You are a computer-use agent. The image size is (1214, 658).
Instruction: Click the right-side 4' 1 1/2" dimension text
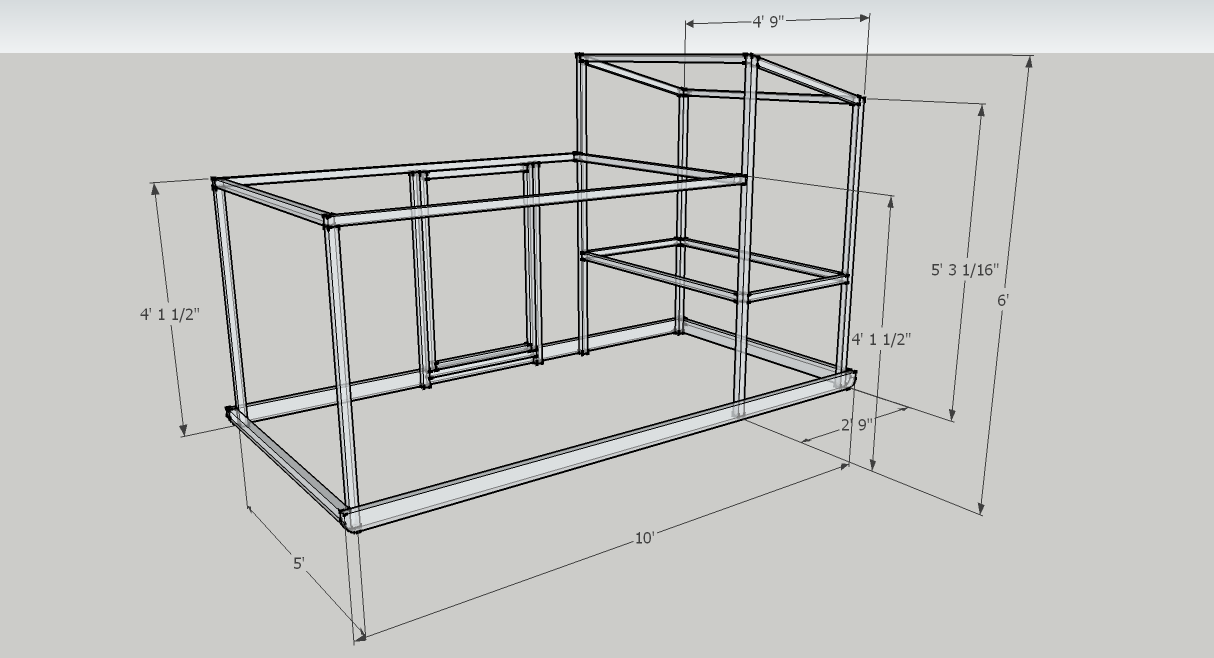point(881,339)
